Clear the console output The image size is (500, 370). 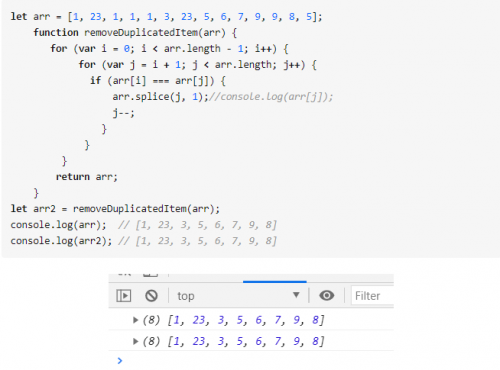click(x=151, y=296)
